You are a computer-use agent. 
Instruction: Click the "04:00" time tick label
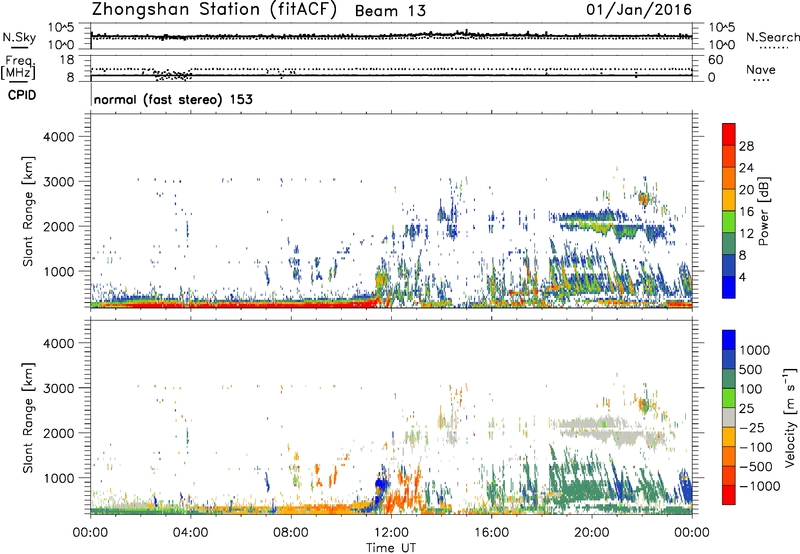click(190, 533)
